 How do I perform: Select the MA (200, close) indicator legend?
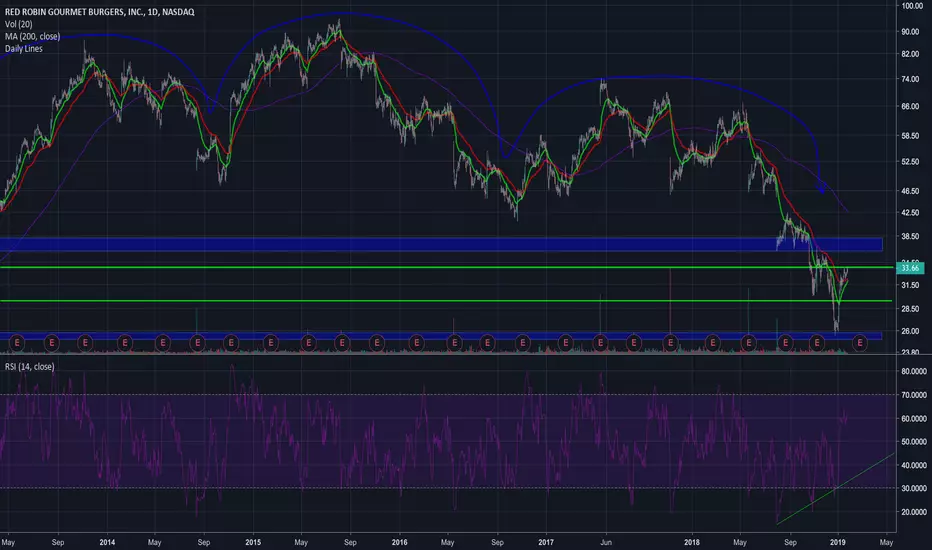[x=32, y=36]
